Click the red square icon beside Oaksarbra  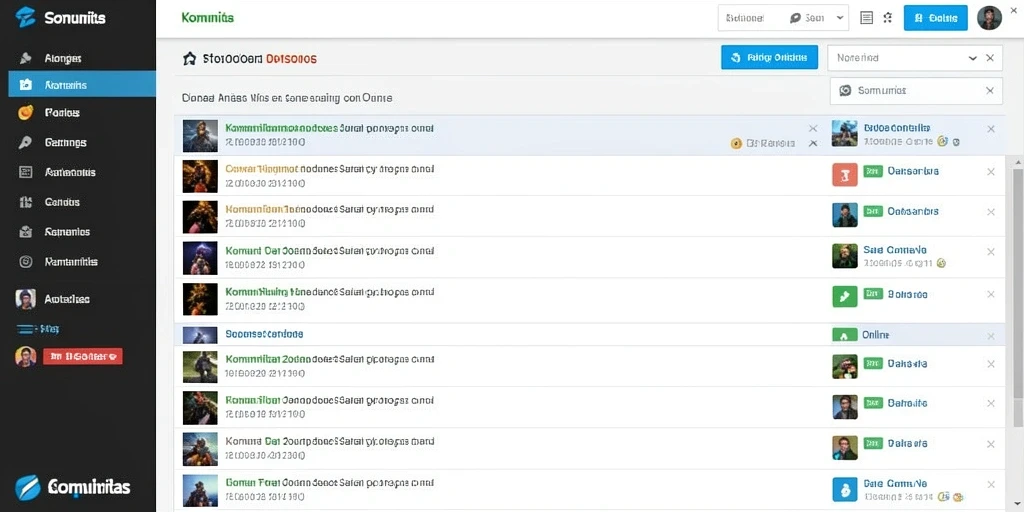click(844, 174)
